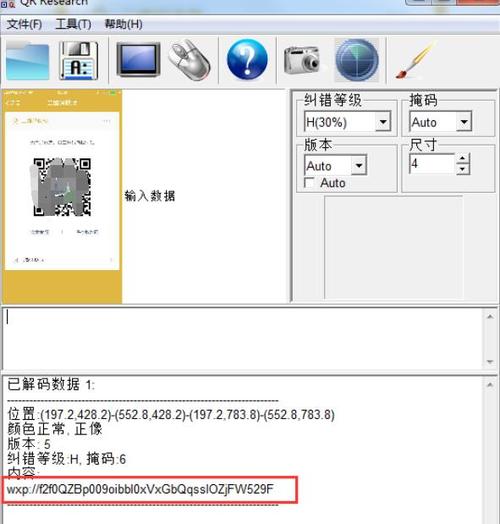Click the '已解码数据 1:' heading
The height and width of the screenshot is (524, 500).
[51, 385]
